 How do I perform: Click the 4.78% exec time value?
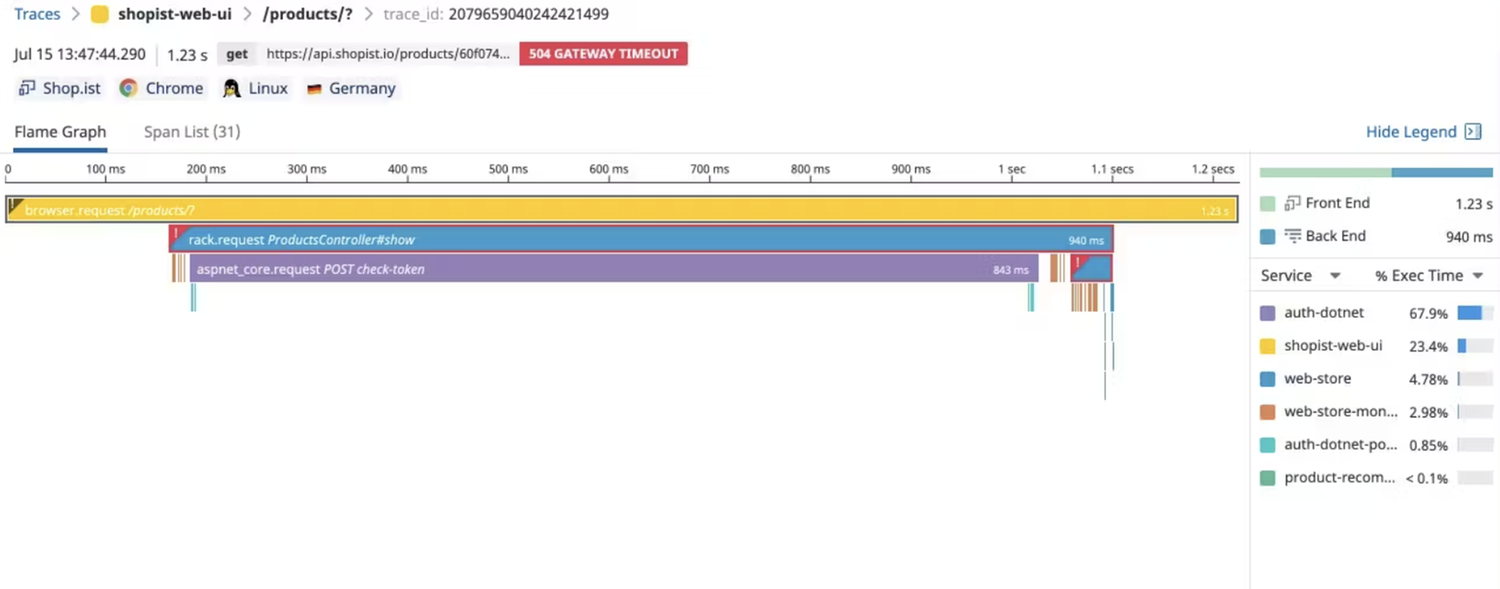pos(1428,380)
